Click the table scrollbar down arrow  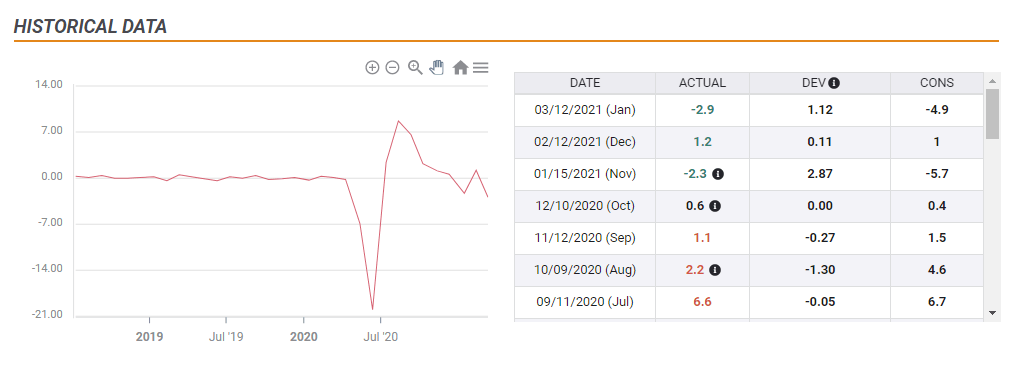992,312
